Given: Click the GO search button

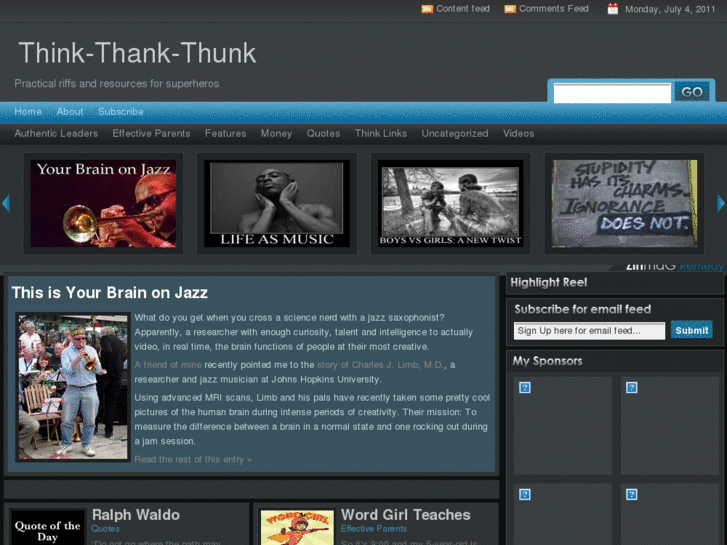Looking at the screenshot, I should point(692,92).
